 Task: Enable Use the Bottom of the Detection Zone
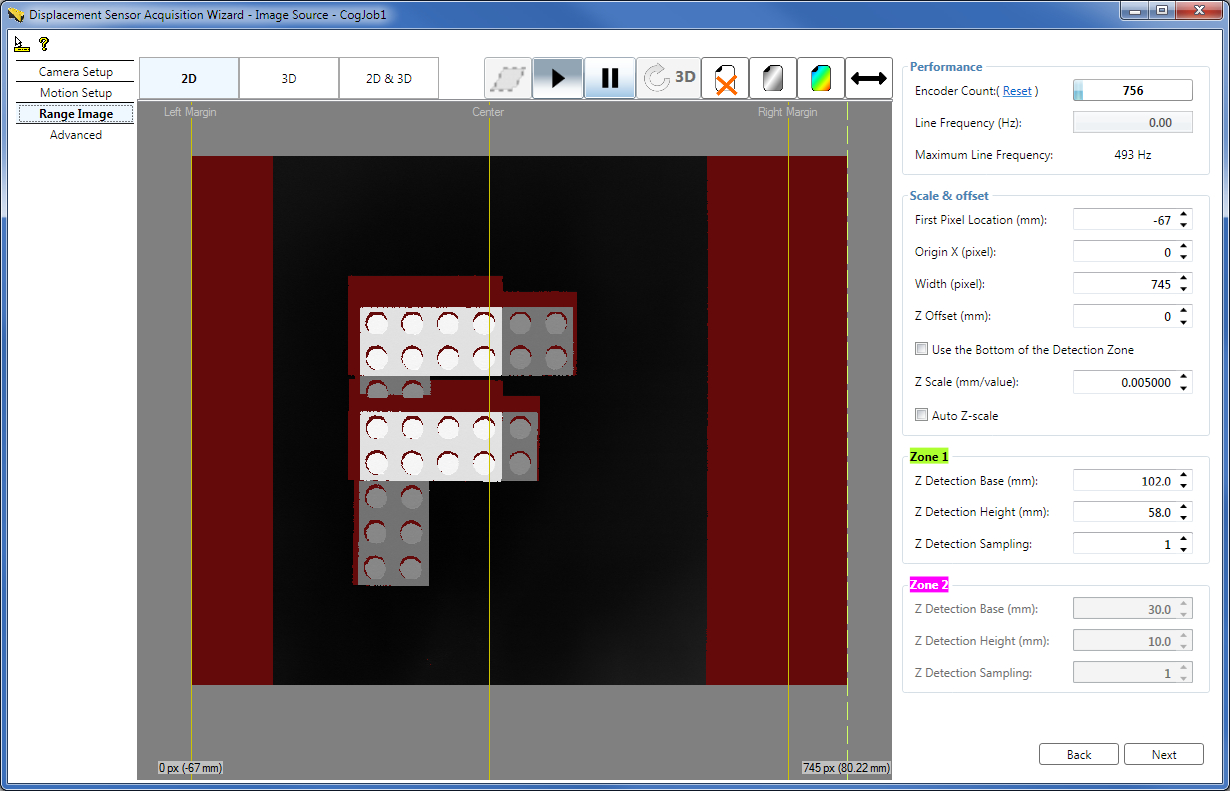click(921, 348)
